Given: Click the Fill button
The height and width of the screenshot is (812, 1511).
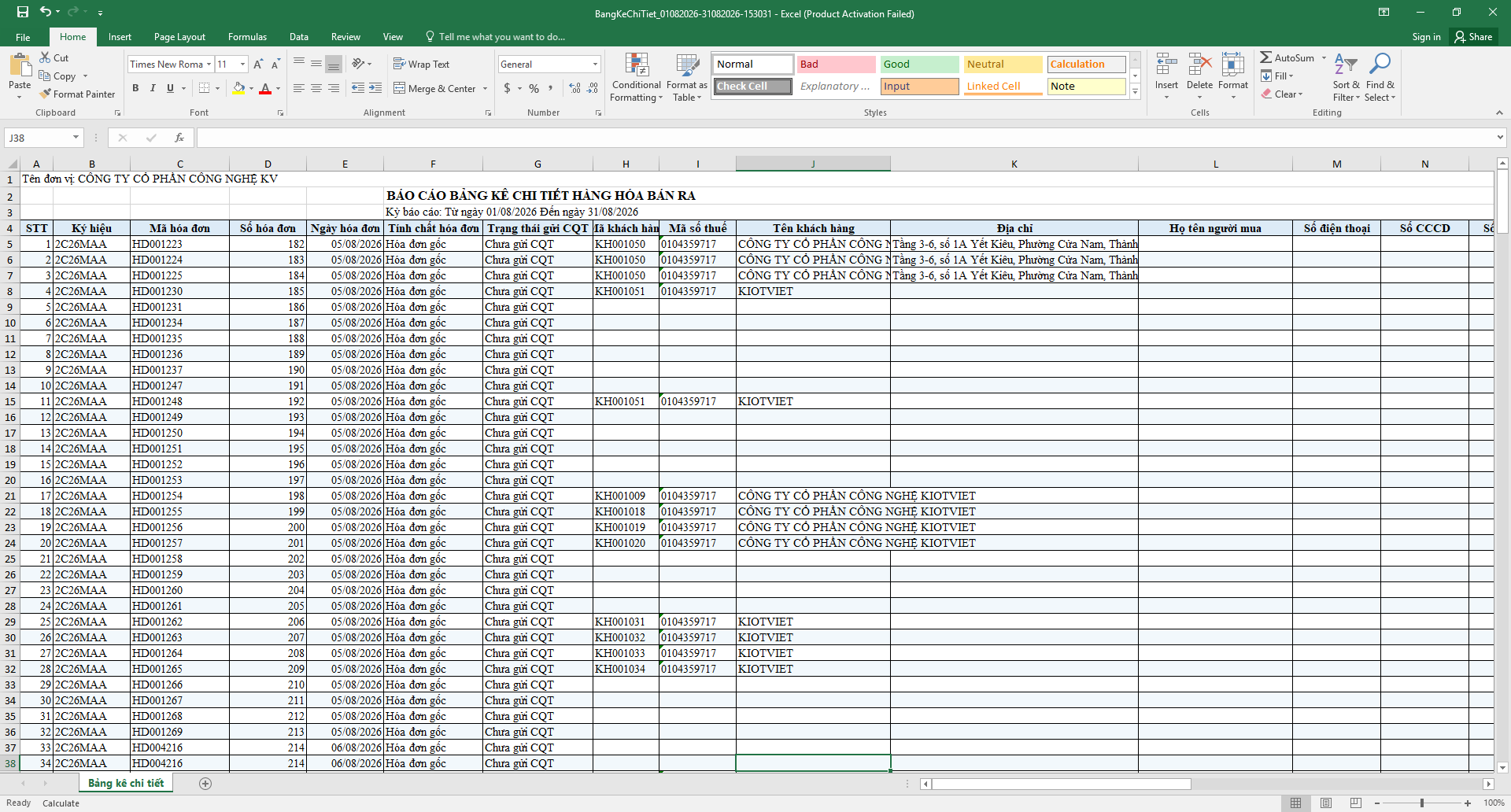Looking at the screenshot, I should [x=1277, y=76].
